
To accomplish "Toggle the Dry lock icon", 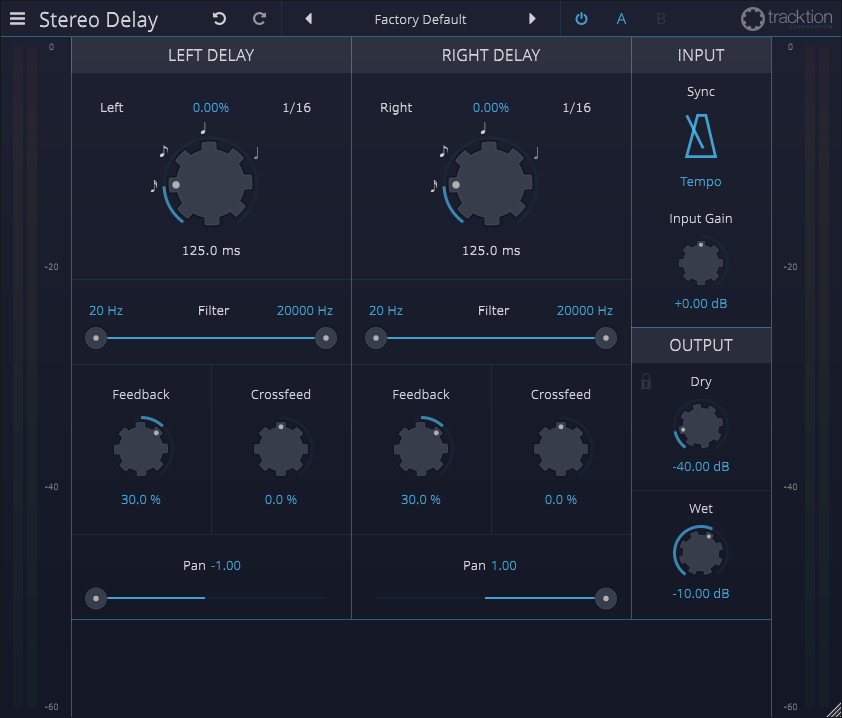I will click(646, 381).
